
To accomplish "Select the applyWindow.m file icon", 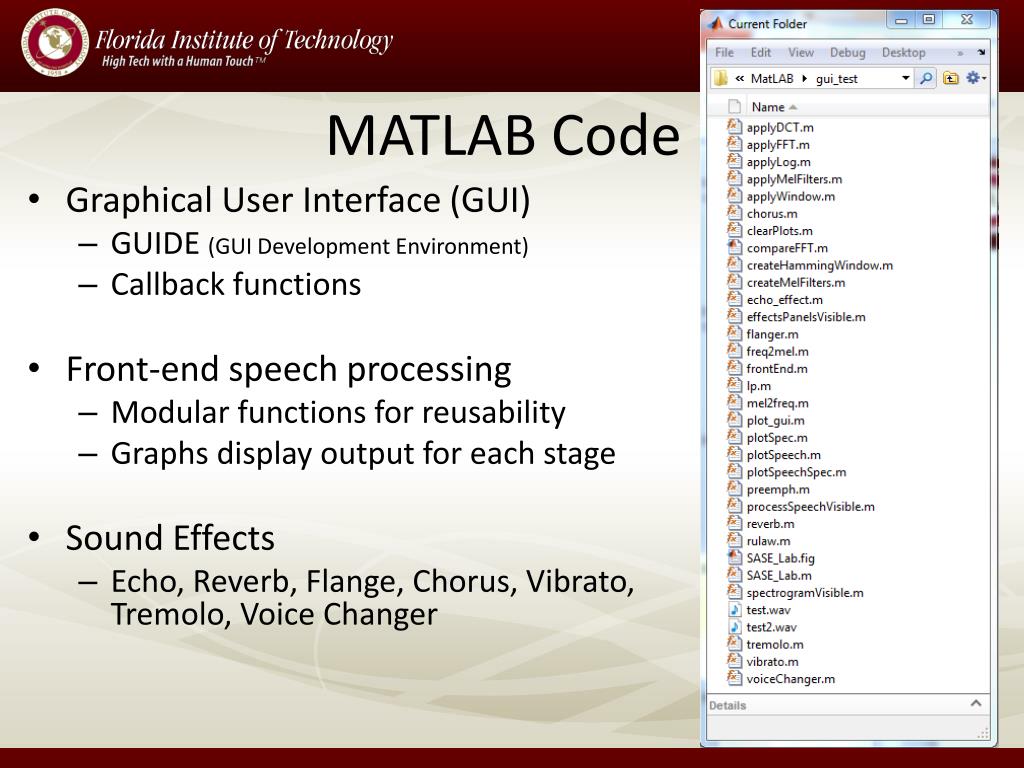I will pyautogui.click(x=735, y=195).
